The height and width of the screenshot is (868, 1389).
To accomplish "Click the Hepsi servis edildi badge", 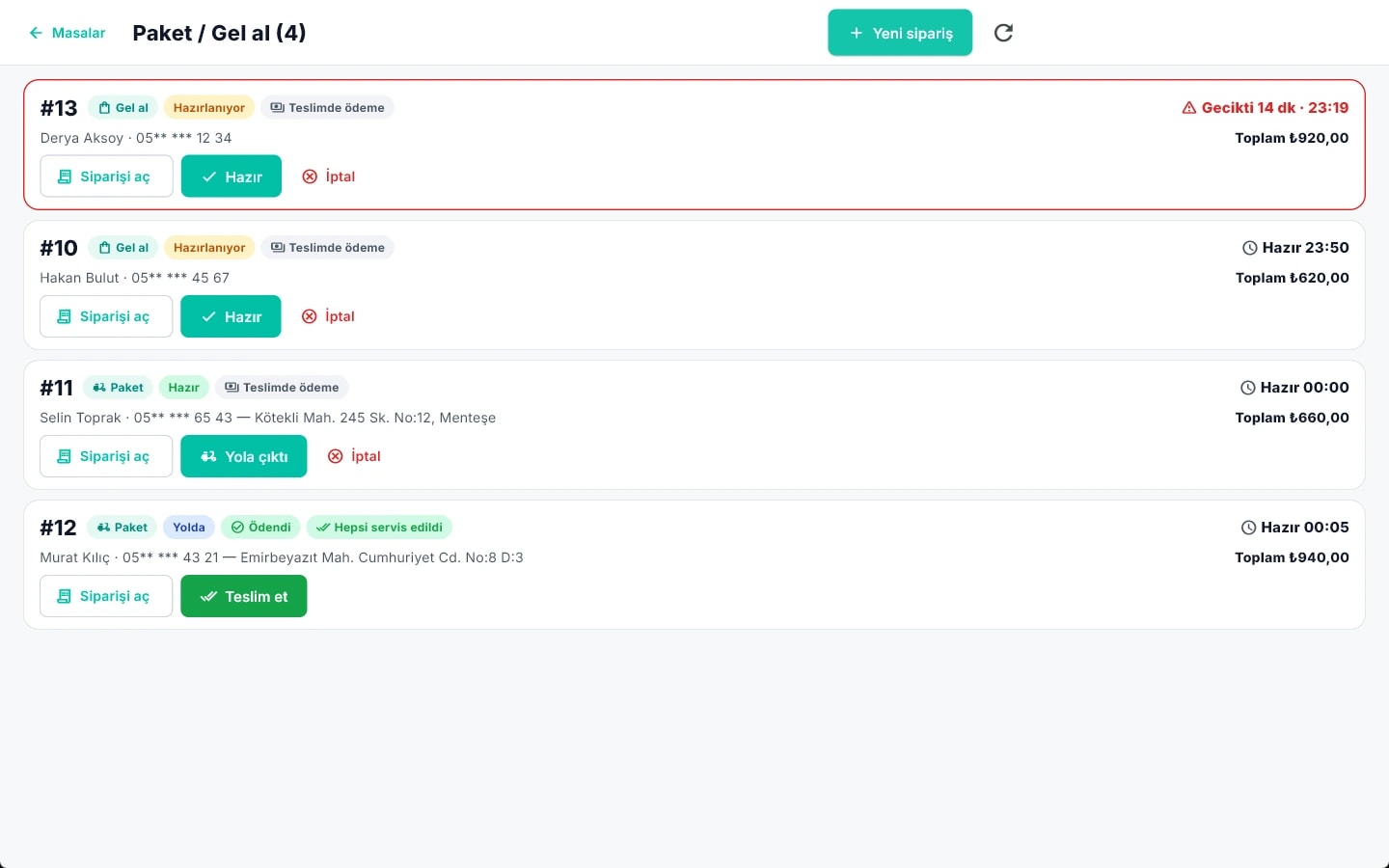I will click(379, 528).
